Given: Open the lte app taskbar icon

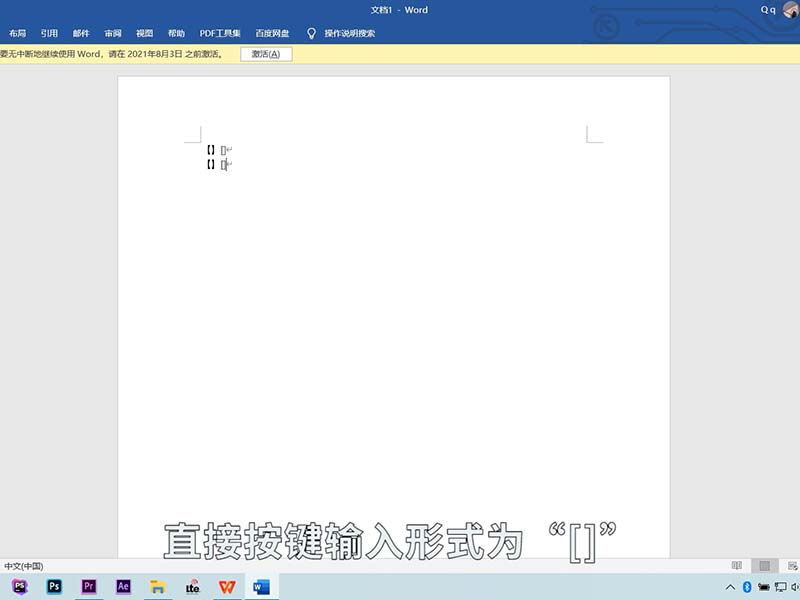Looking at the screenshot, I should [x=192, y=587].
